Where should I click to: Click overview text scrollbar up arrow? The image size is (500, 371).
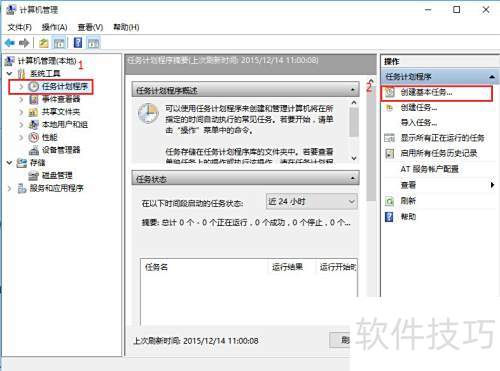point(354,103)
